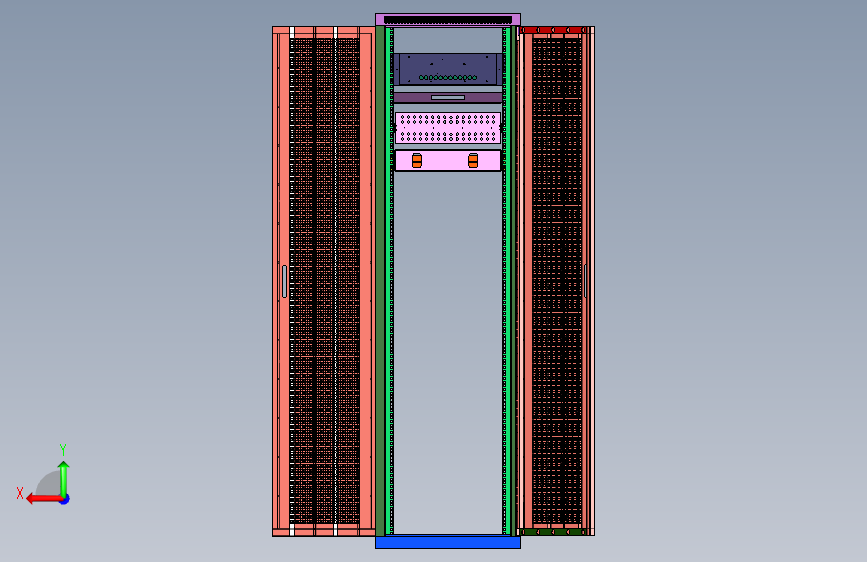The height and width of the screenshot is (562, 867).
Task: Select the purple drawer unit with handle
Action: point(448,98)
